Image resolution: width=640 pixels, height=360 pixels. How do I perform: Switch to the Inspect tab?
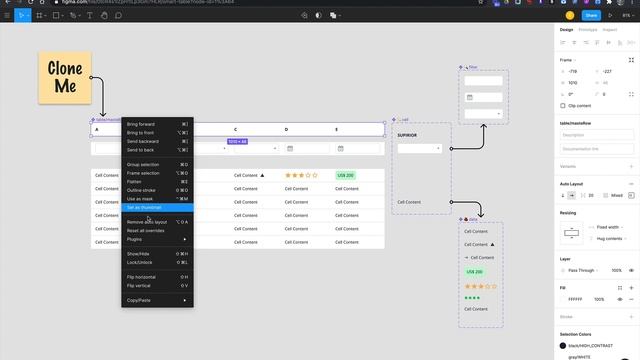point(610,30)
